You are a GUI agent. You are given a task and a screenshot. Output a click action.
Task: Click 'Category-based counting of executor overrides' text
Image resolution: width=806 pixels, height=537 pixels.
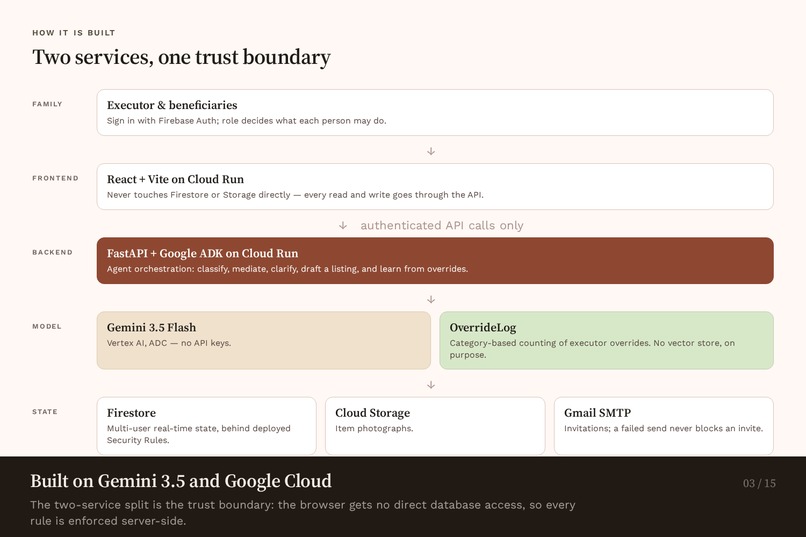point(592,348)
